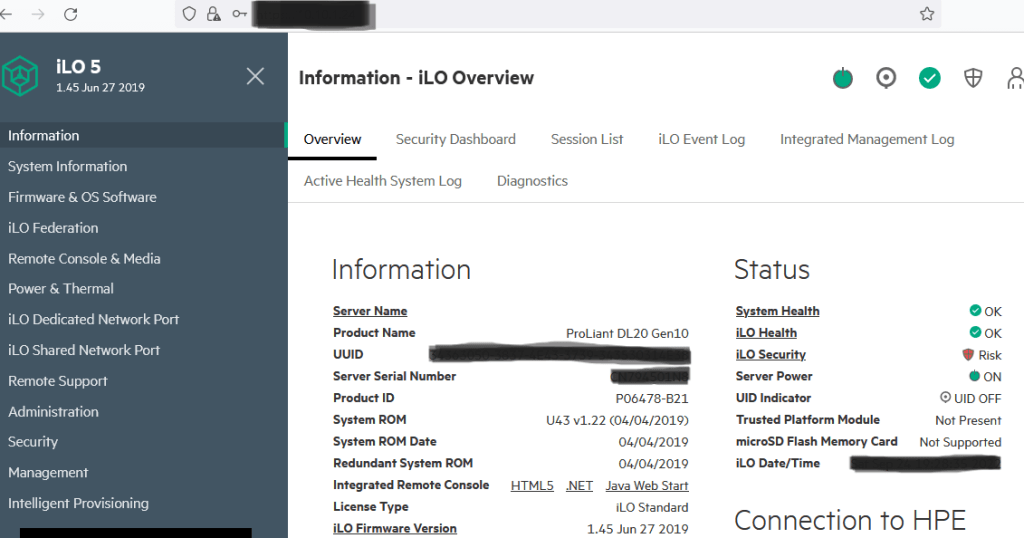Click the saved password key icon
Viewport: 1024px width, 538px height.
[240, 14]
